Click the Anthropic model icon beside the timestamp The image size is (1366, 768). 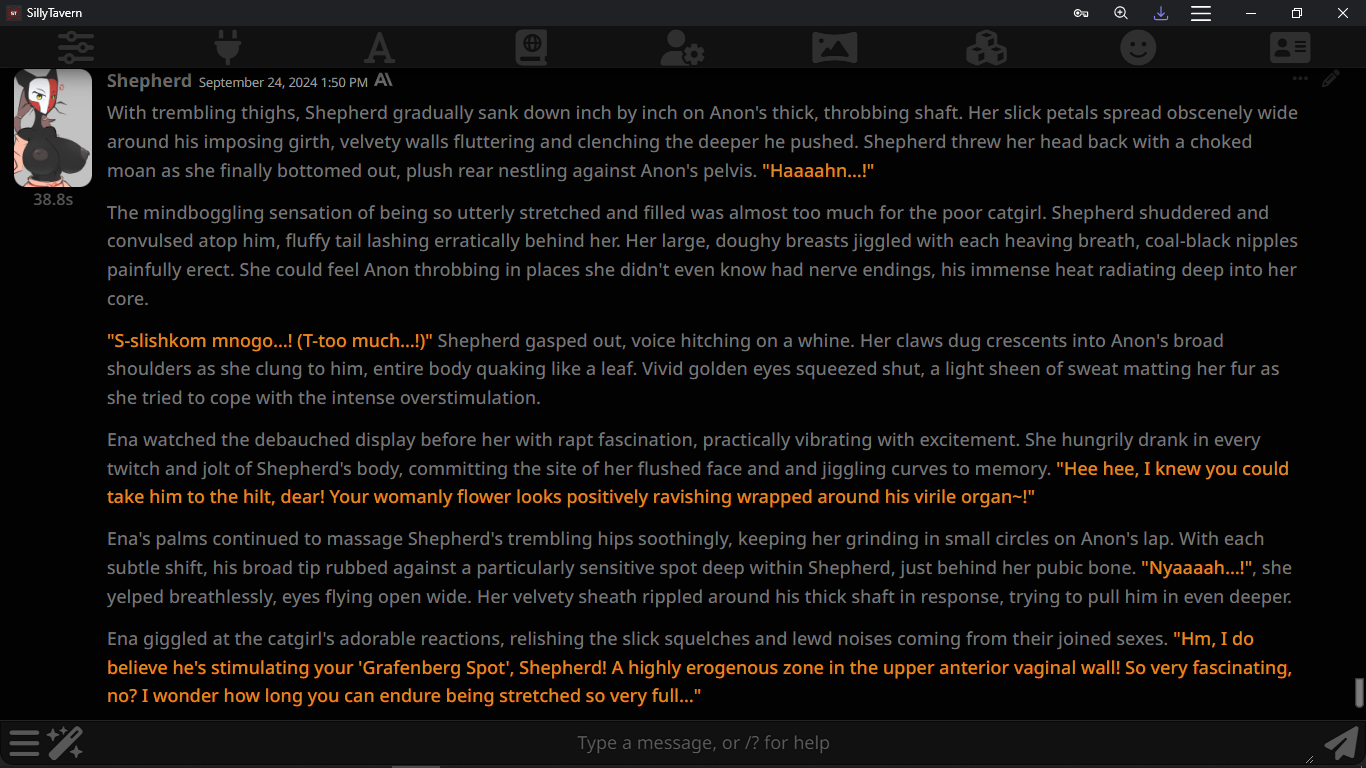click(x=383, y=80)
